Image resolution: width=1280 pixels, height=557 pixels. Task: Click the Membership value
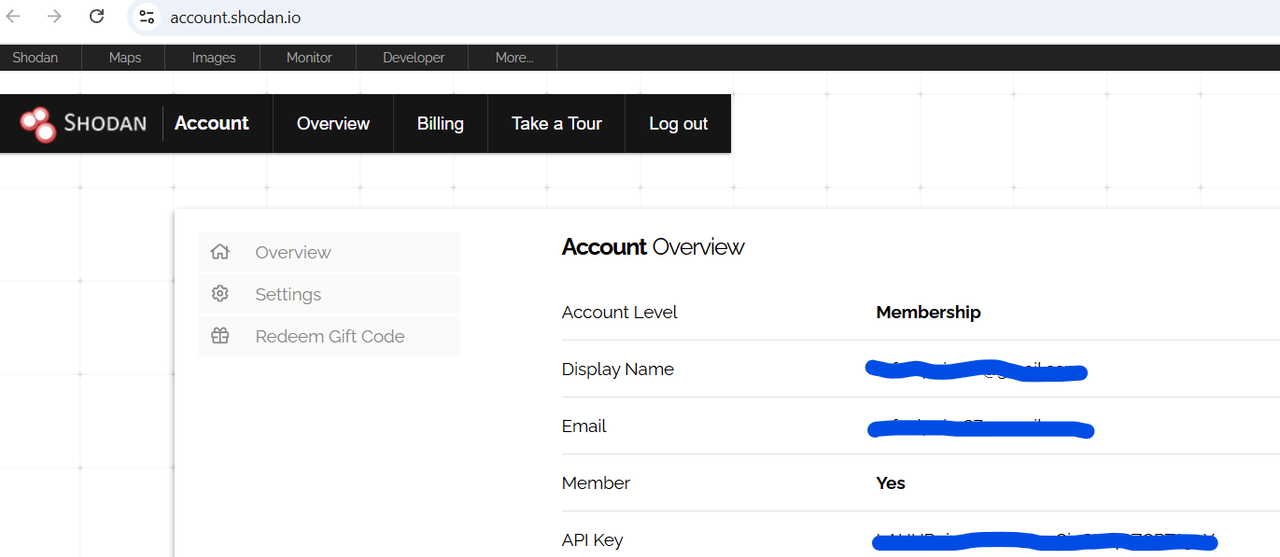(928, 312)
